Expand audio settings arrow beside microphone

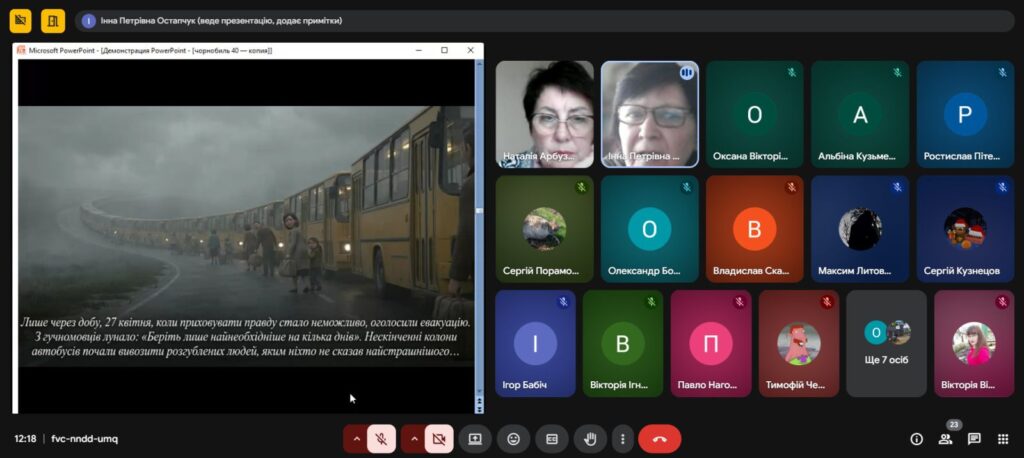[355, 438]
